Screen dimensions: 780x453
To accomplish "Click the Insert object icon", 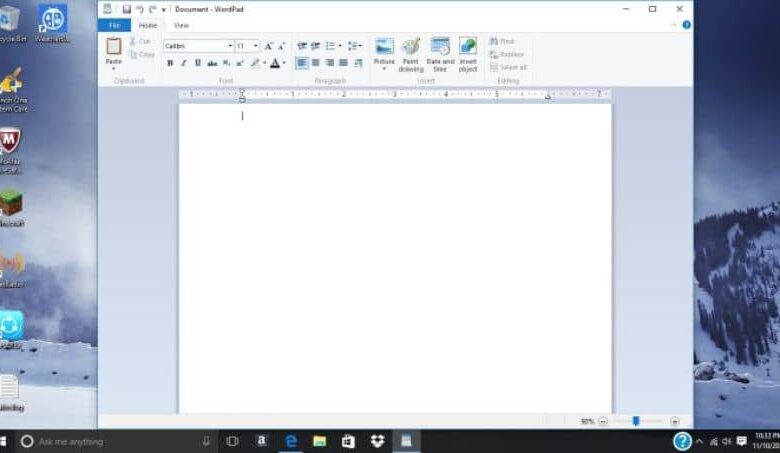I will [468, 54].
